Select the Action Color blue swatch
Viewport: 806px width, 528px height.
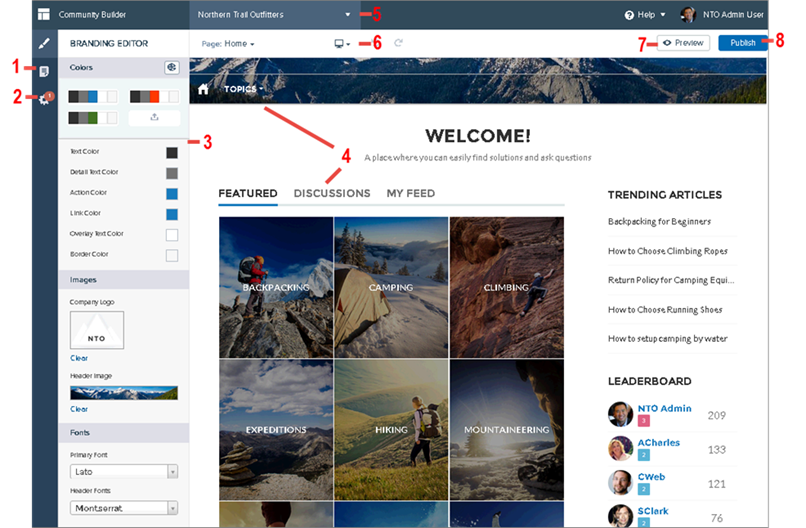tap(172, 194)
